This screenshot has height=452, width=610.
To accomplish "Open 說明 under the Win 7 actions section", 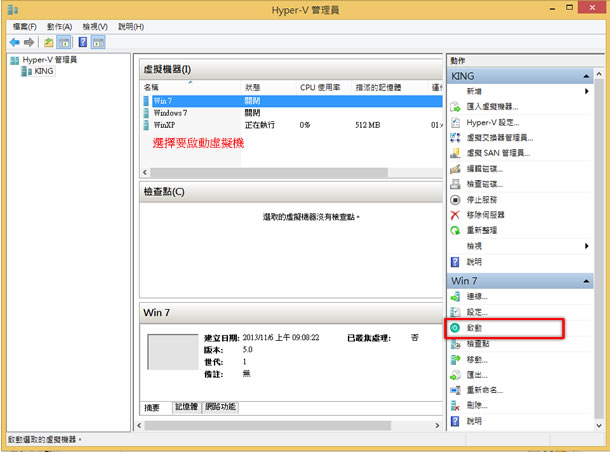I will pyautogui.click(x=474, y=421).
